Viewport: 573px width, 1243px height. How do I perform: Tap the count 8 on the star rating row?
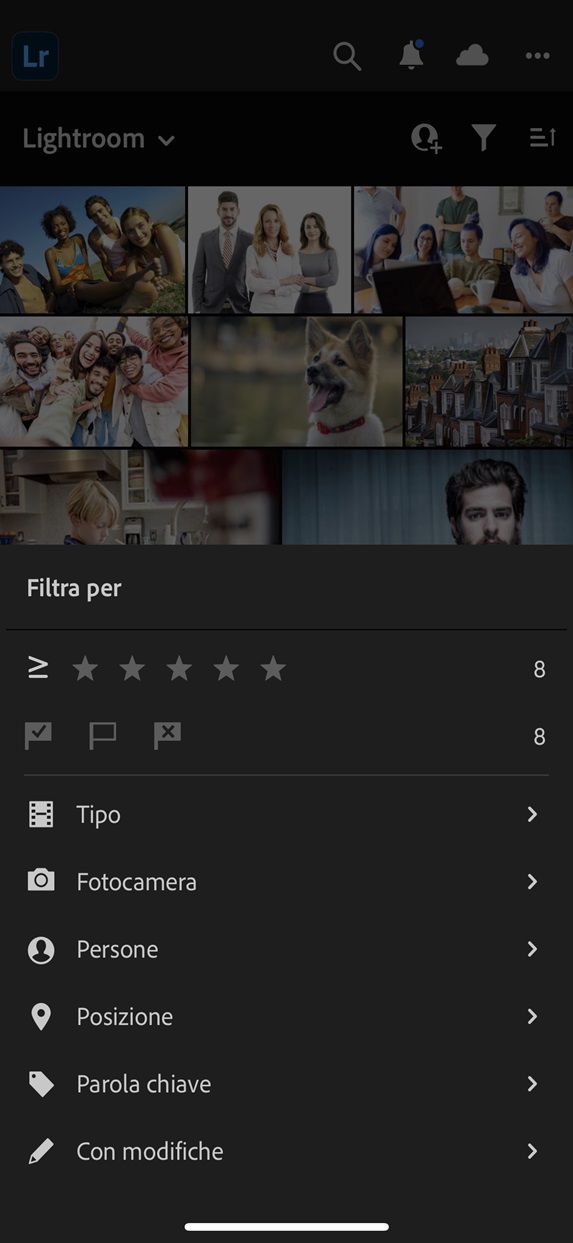point(539,670)
